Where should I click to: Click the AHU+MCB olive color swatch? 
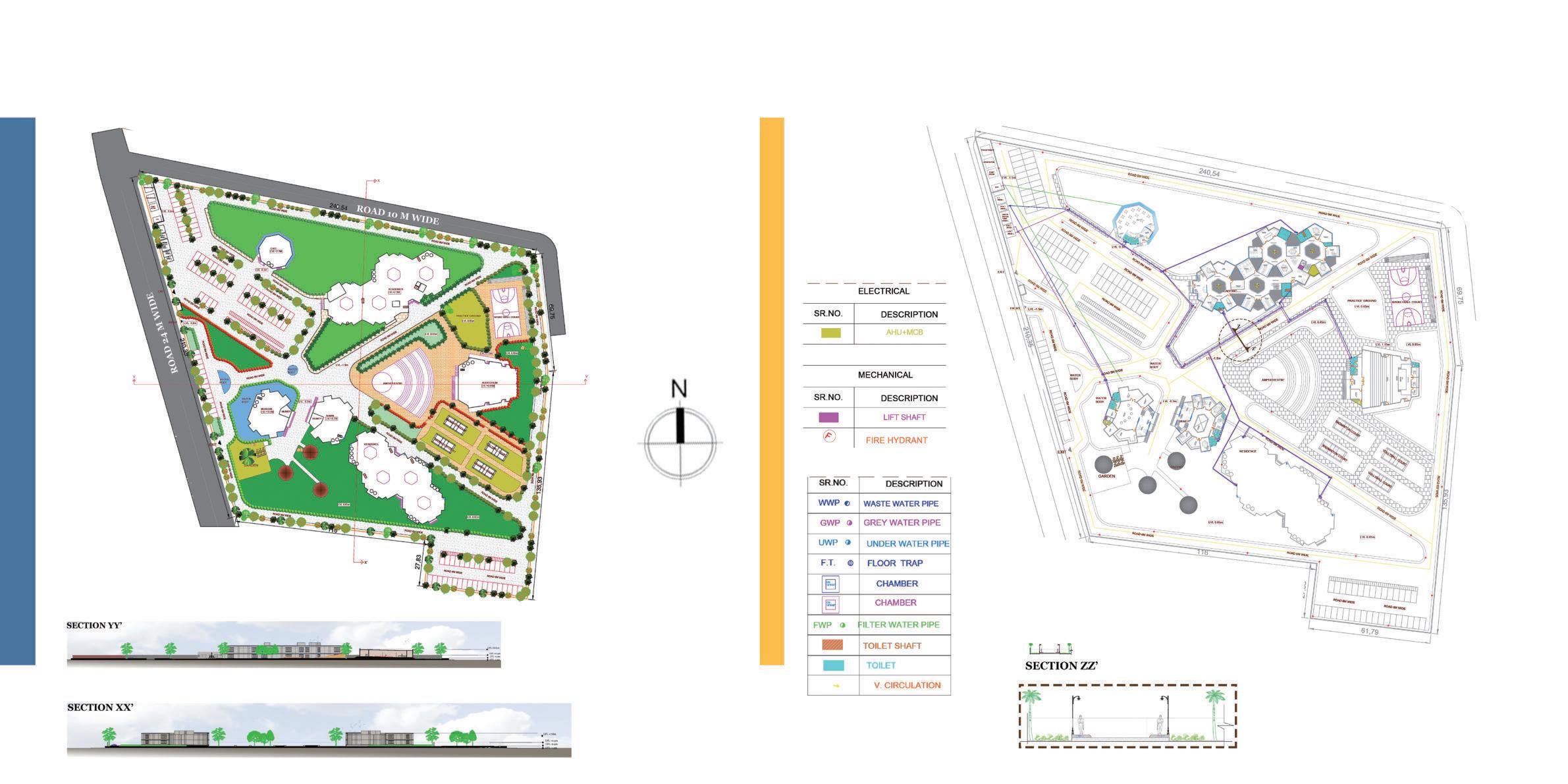tap(831, 333)
